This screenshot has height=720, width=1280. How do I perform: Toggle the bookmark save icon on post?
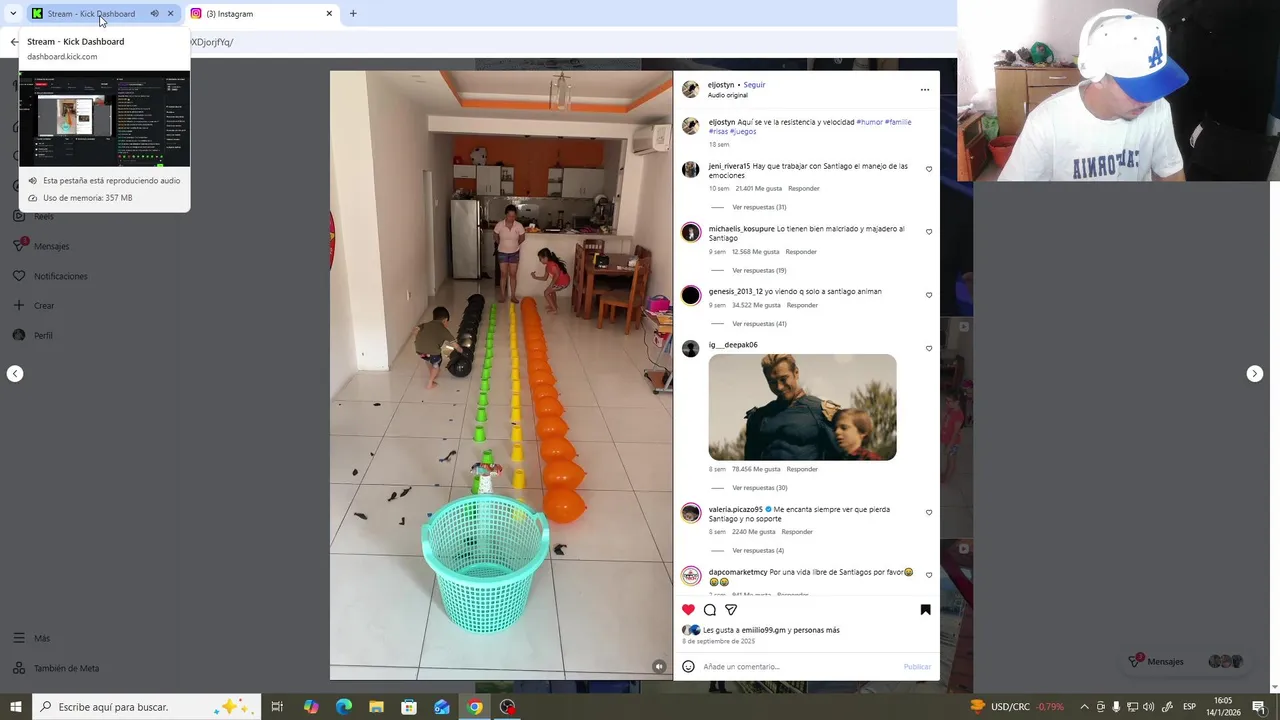pyautogui.click(x=925, y=610)
